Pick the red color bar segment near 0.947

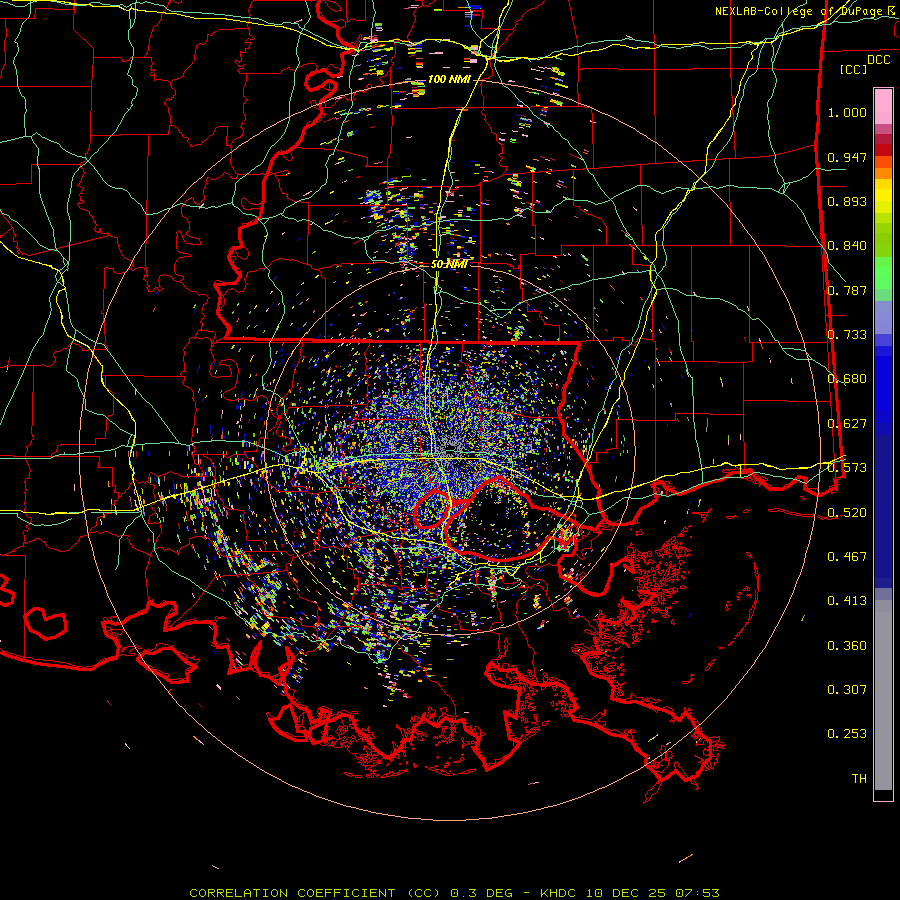[x=883, y=150]
